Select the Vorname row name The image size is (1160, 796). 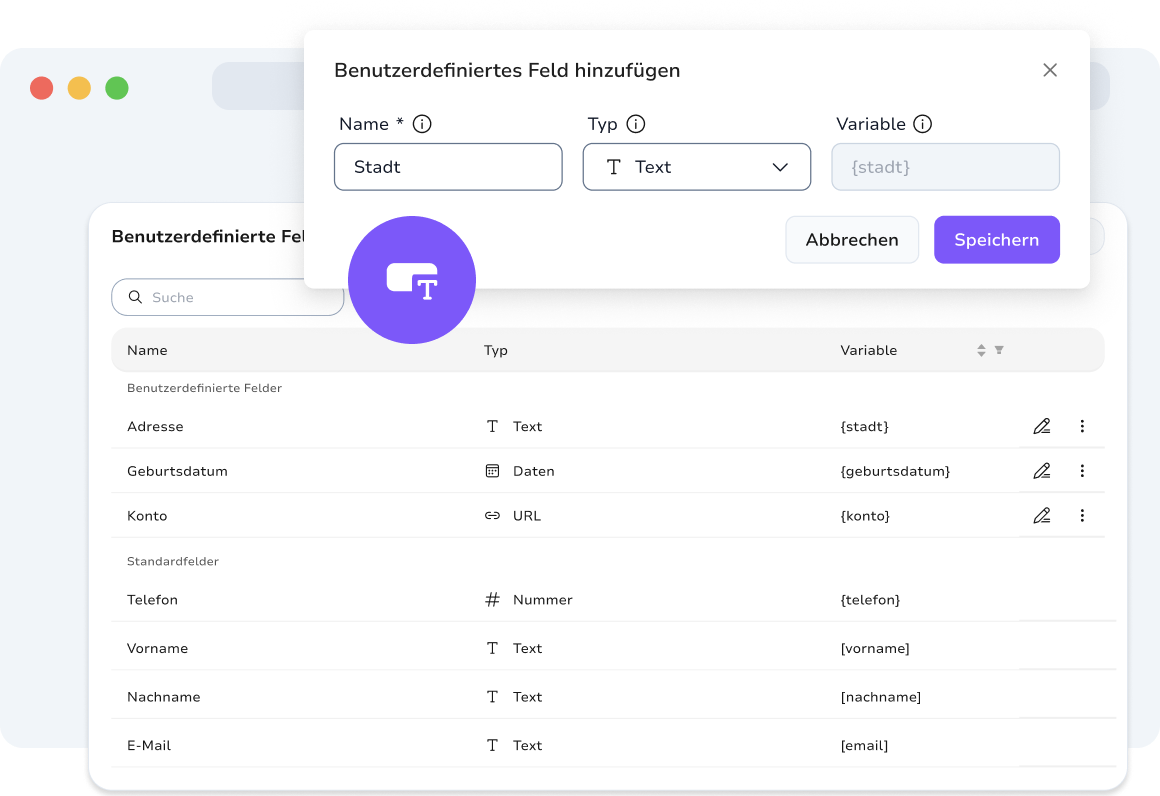[158, 648]
